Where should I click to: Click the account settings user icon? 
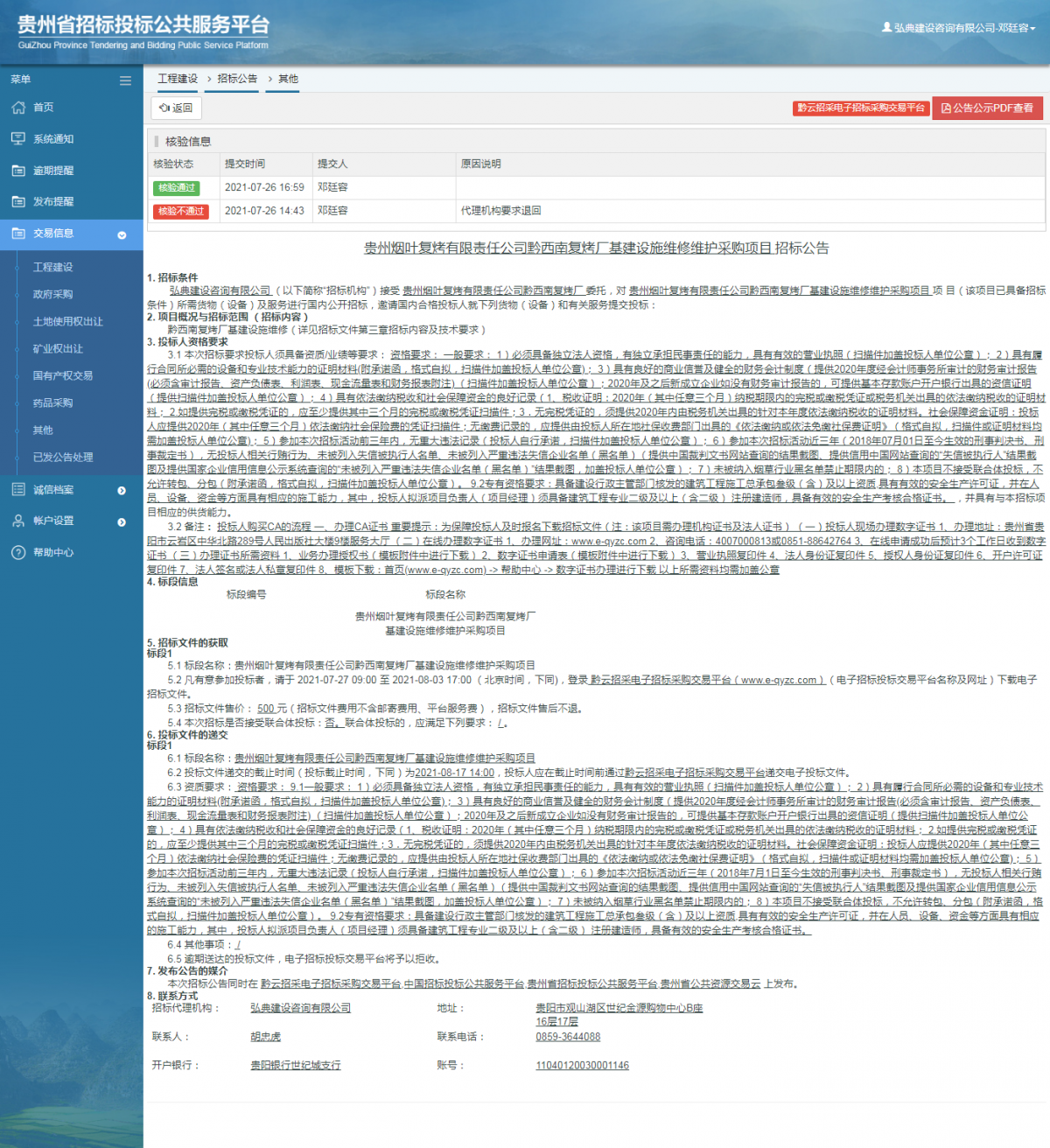coord(18,521)
